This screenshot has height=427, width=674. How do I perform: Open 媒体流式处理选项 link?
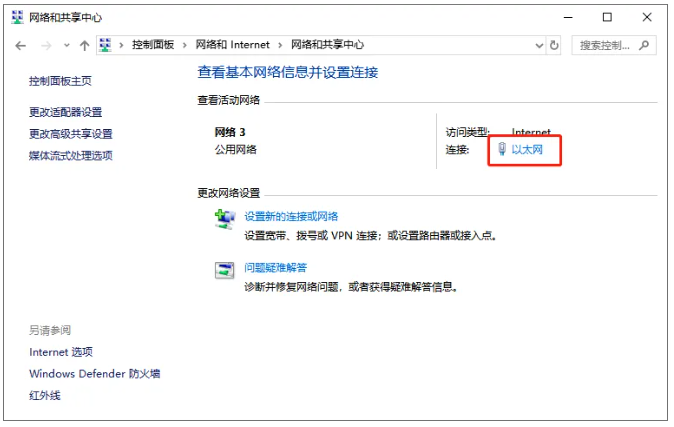point(70,156)
